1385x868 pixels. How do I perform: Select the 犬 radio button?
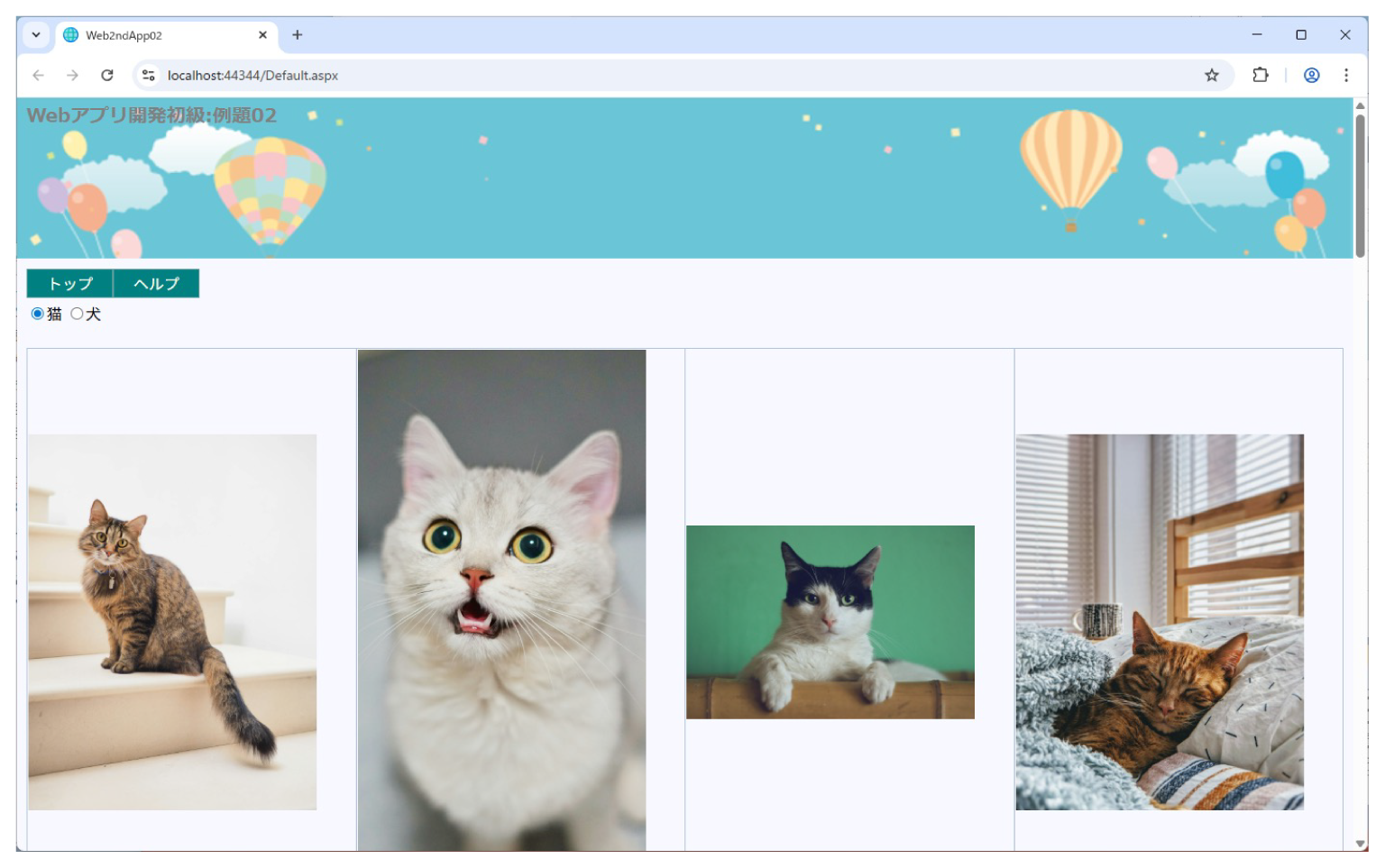(x=78, y=314)
